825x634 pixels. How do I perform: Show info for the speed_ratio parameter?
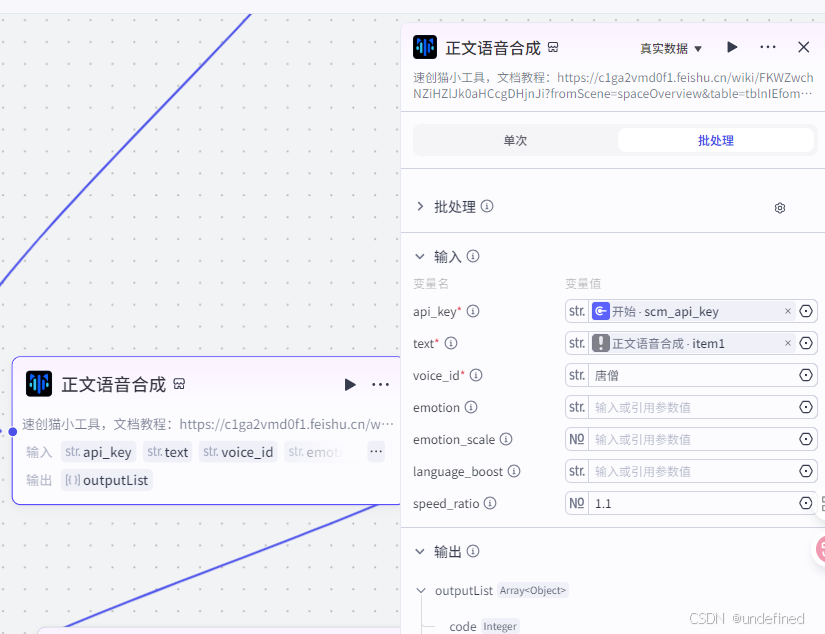coord(490,504)
